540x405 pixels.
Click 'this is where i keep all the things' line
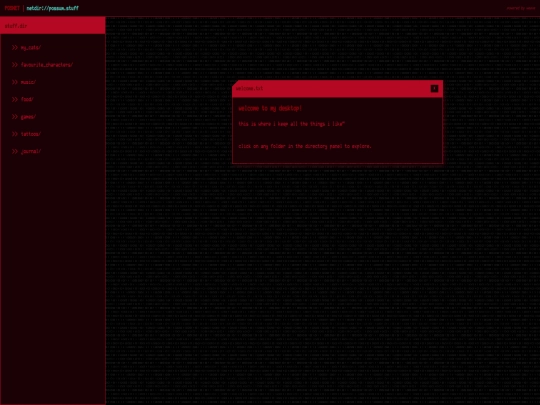(x=291, y=124)
